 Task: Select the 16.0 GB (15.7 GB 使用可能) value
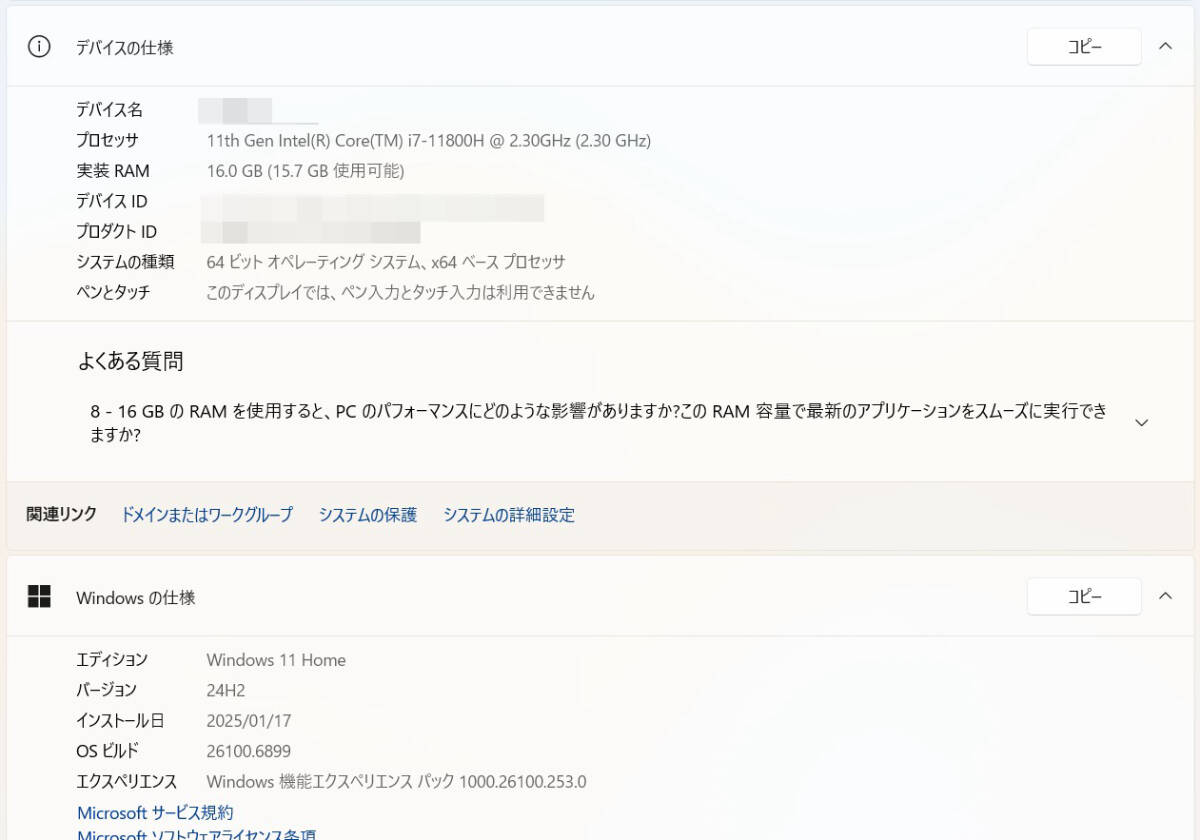coord(305,171)
